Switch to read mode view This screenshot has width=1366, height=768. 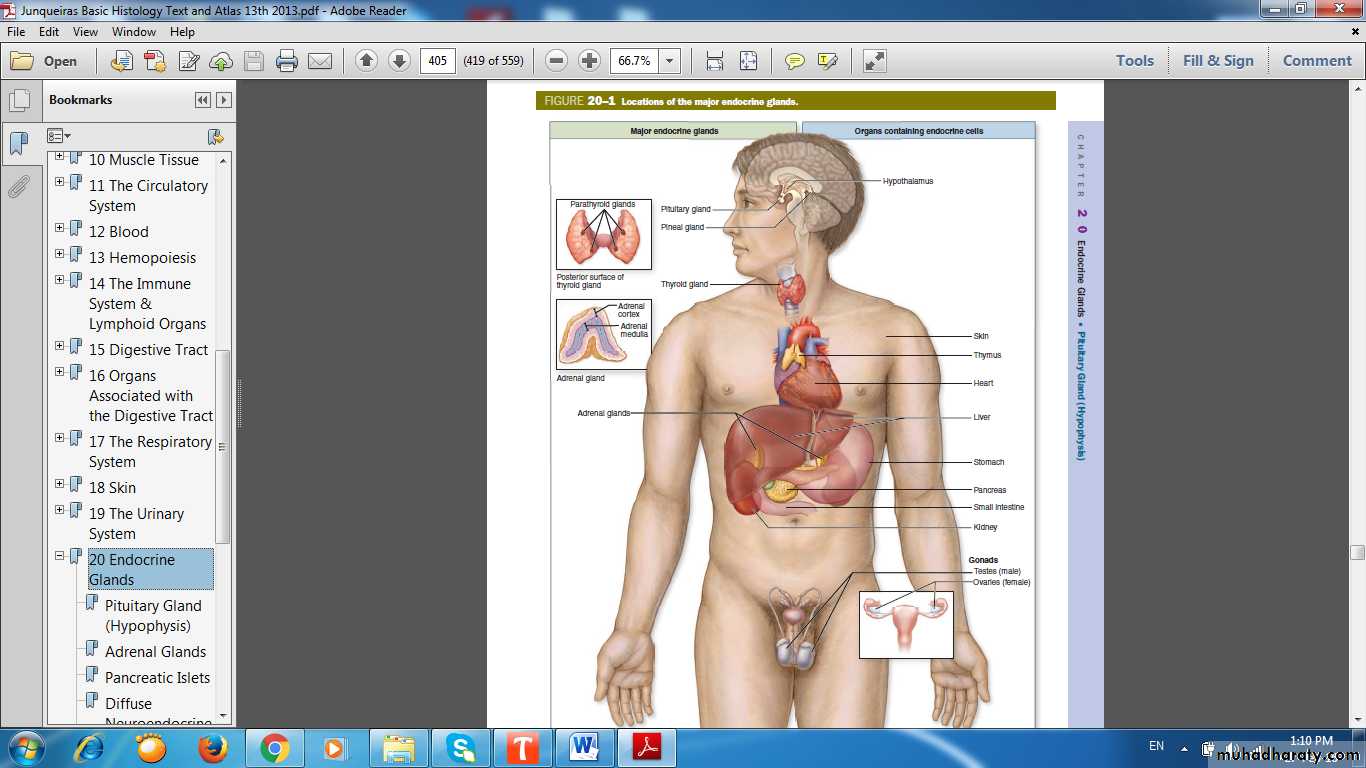tap(875, 61)
